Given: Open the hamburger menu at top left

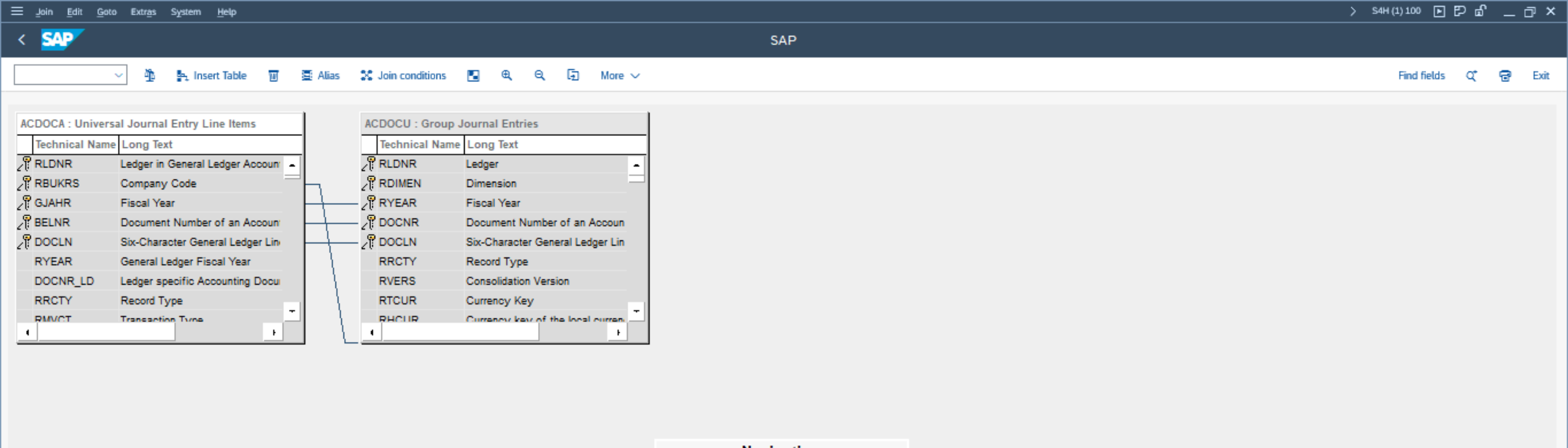Looking at the screenshot, I should click(x=17, y=11).
